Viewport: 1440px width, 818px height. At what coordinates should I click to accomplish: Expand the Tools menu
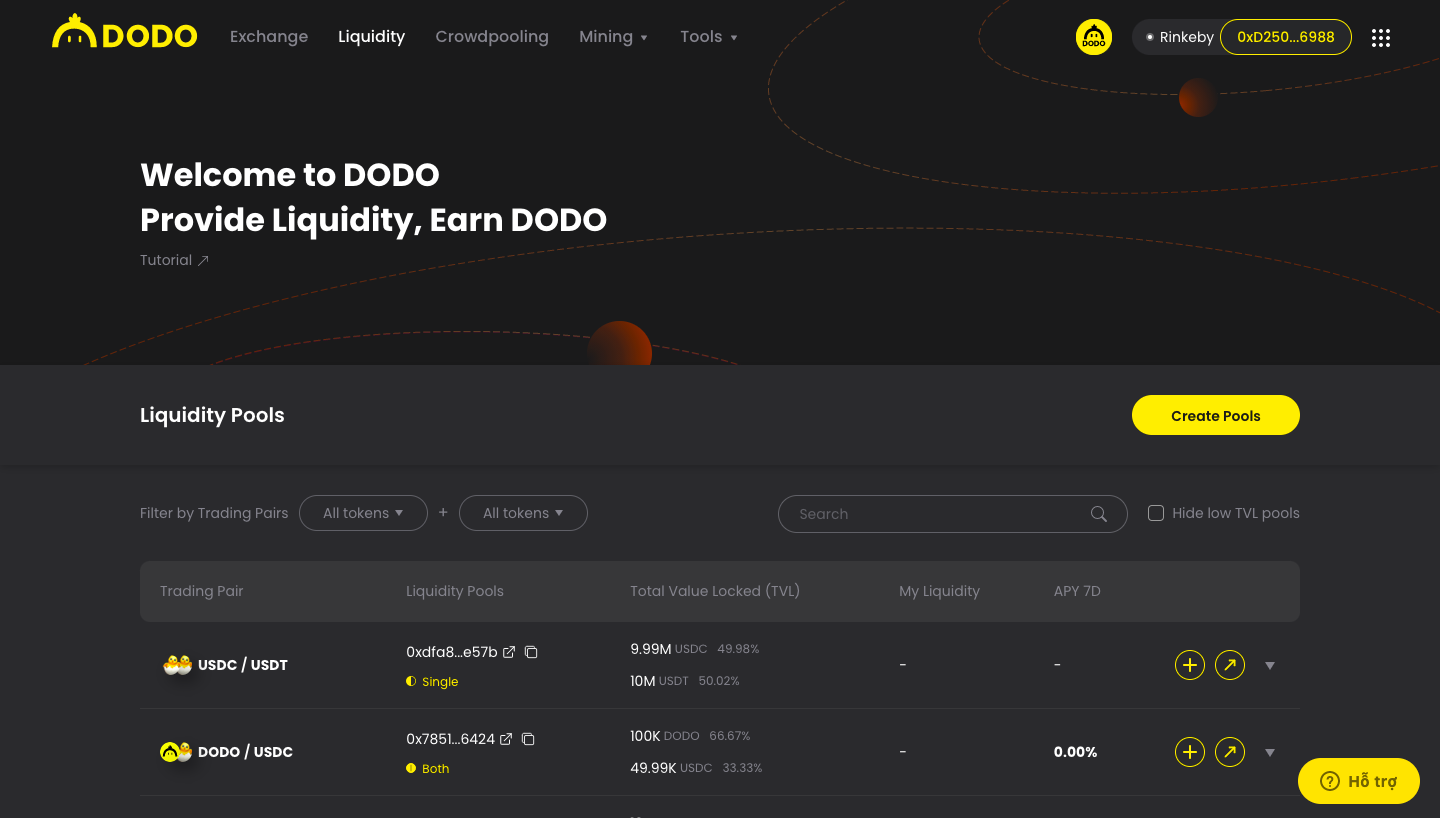coord(709,37)
